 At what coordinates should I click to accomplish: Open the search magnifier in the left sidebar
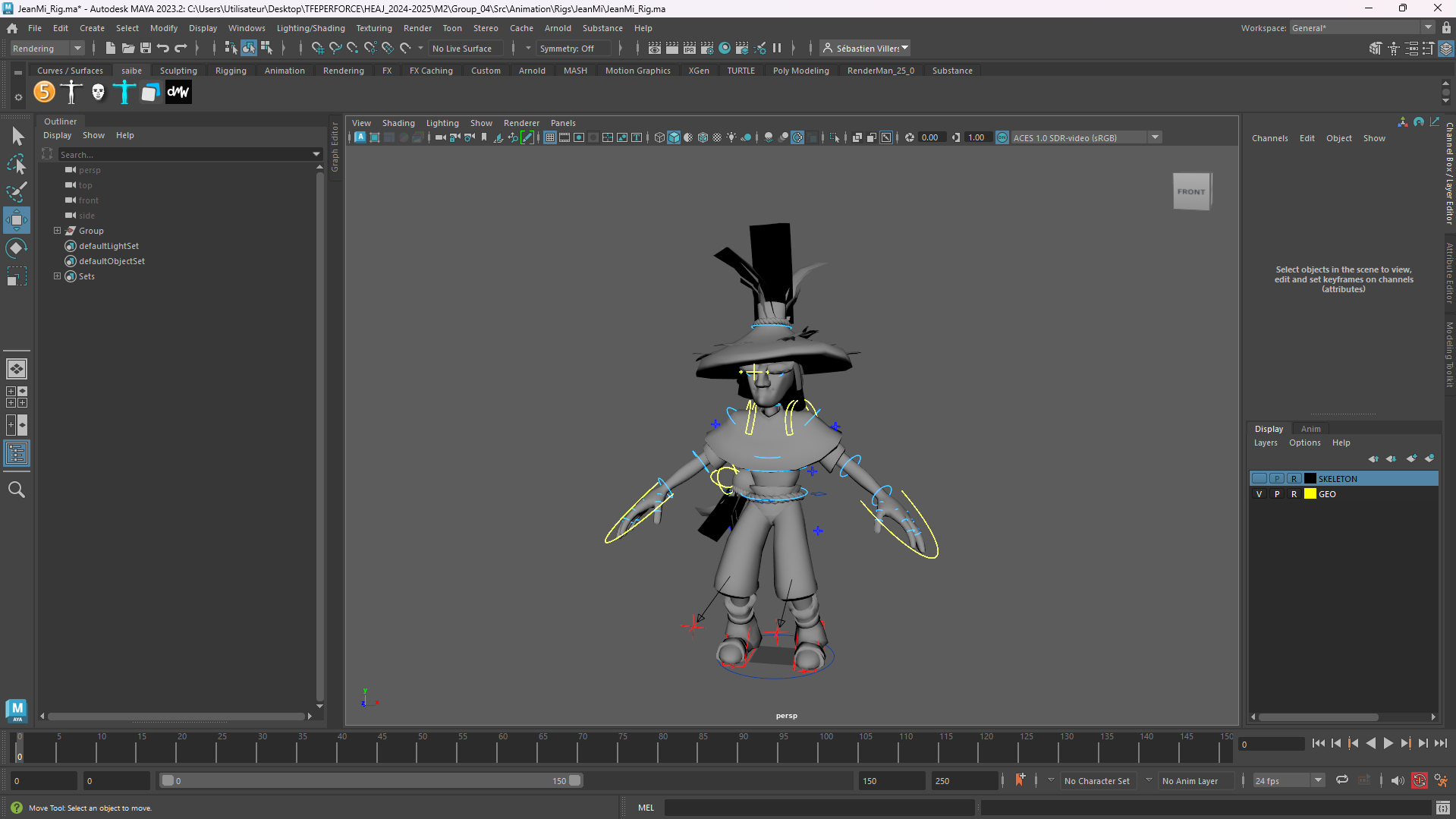16,490
